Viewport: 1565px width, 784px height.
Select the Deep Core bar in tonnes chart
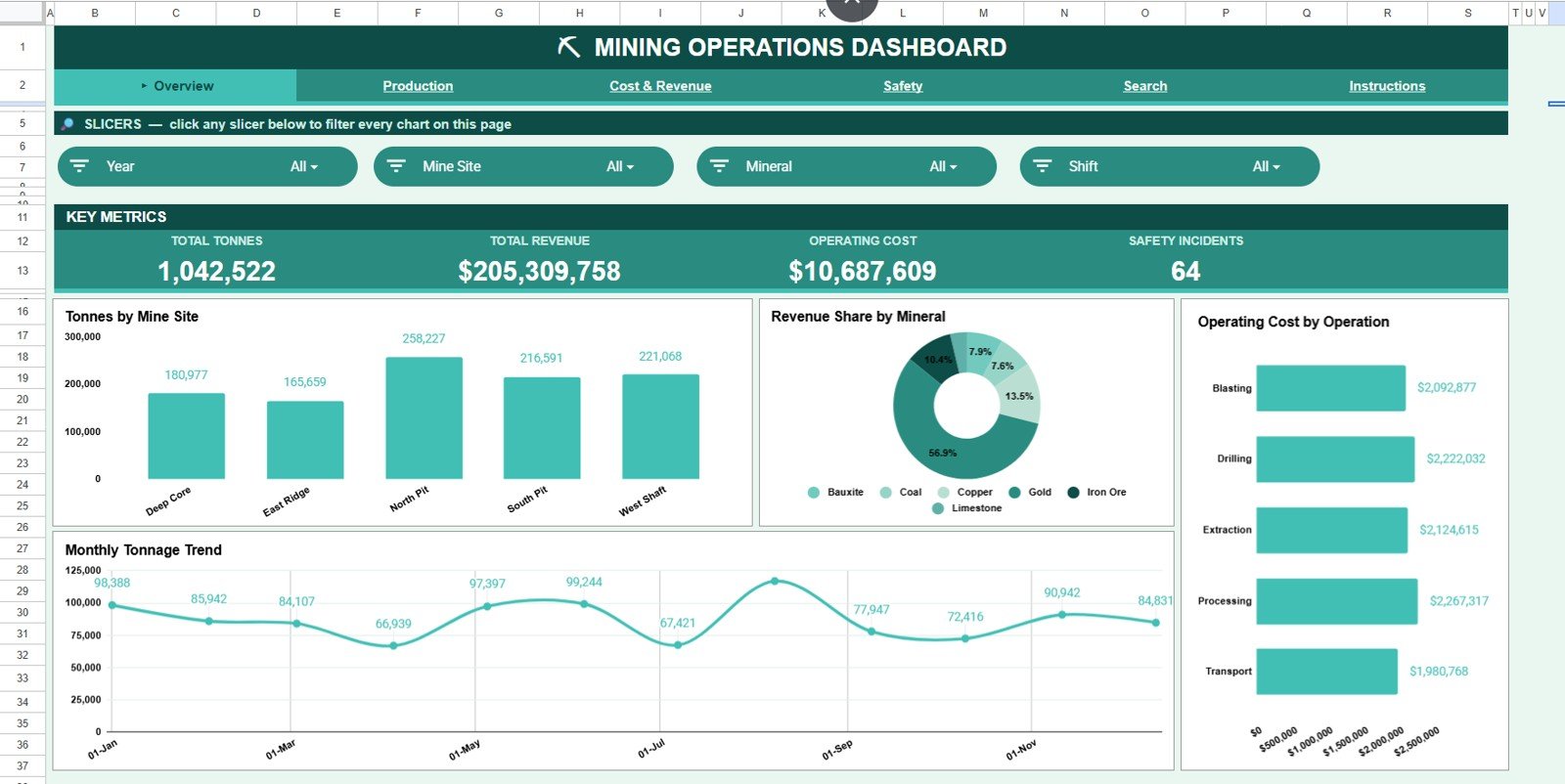coord(186,436)
